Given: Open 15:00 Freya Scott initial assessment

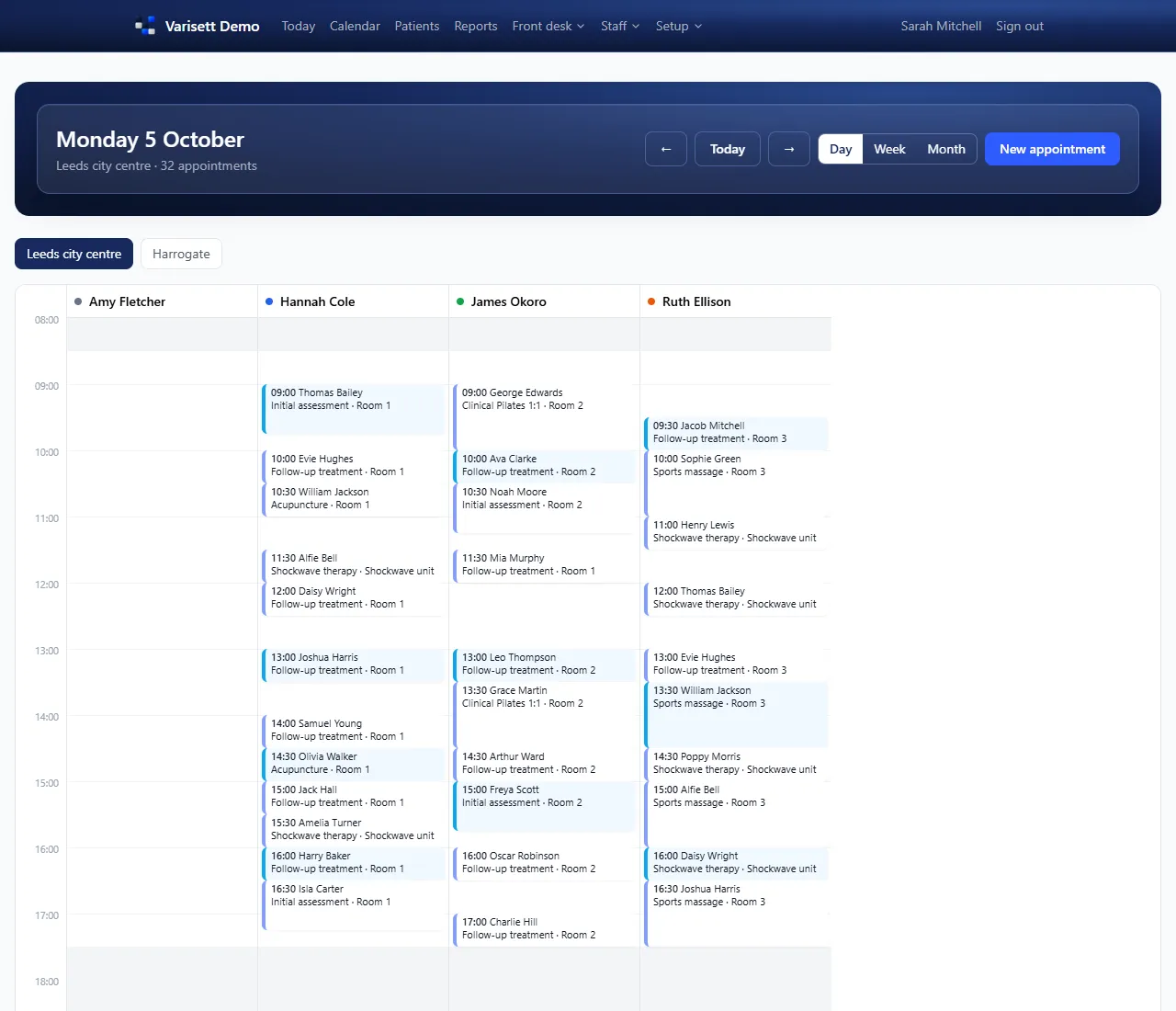Looking at the screenshot, I should [x=545, y=806].
